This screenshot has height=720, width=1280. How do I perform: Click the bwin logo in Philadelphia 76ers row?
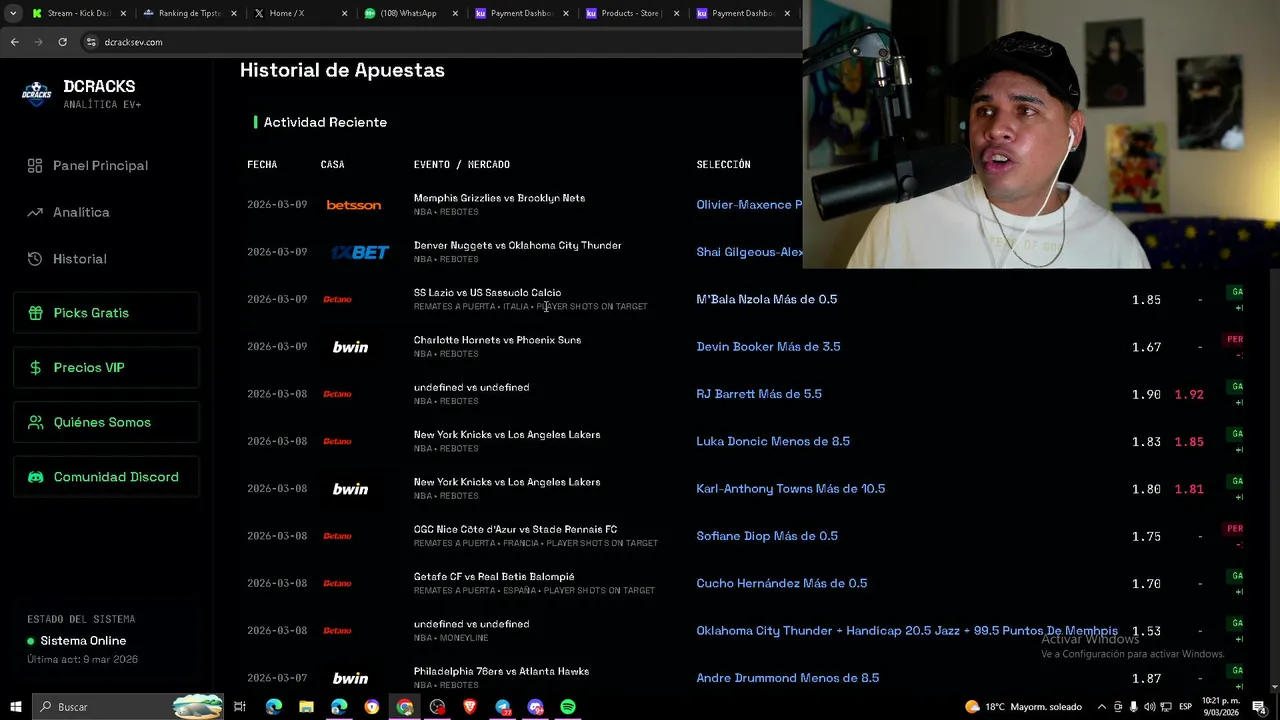350,678
